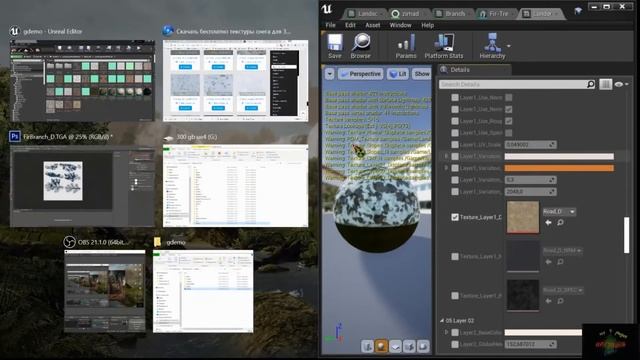This screenshot has height=360, width=640.
Task: Open the dropdown next to the black bottom texture thumbnail
Action: click(x=563, y=290)
